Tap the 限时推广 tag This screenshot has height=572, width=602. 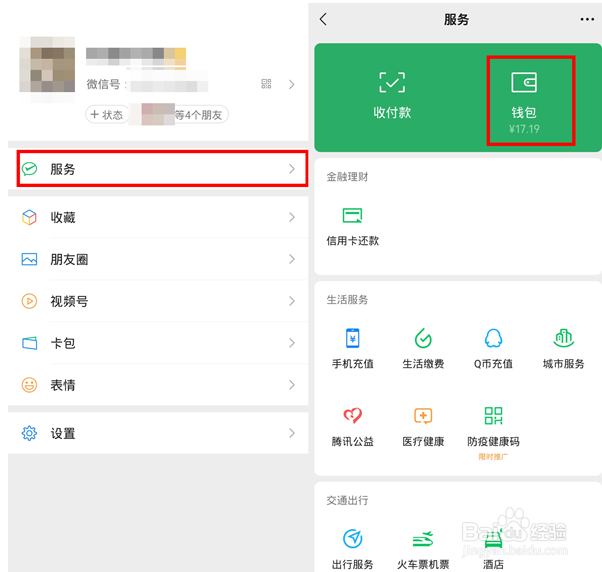pyautogui.click(x=493, y=456)
